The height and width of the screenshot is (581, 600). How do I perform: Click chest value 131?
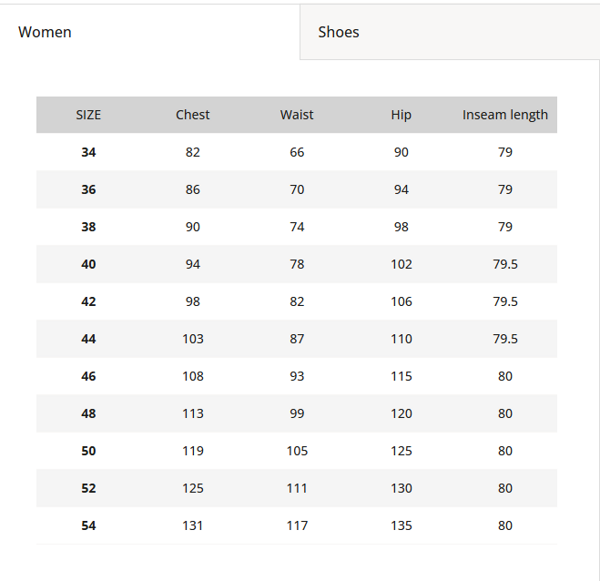pyautogui.click(x=192, y=526)
